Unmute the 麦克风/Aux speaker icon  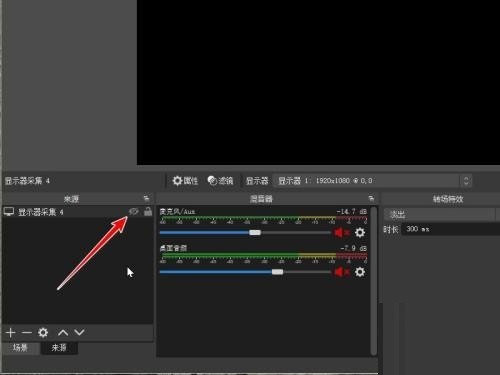click(x=341, y=232)
